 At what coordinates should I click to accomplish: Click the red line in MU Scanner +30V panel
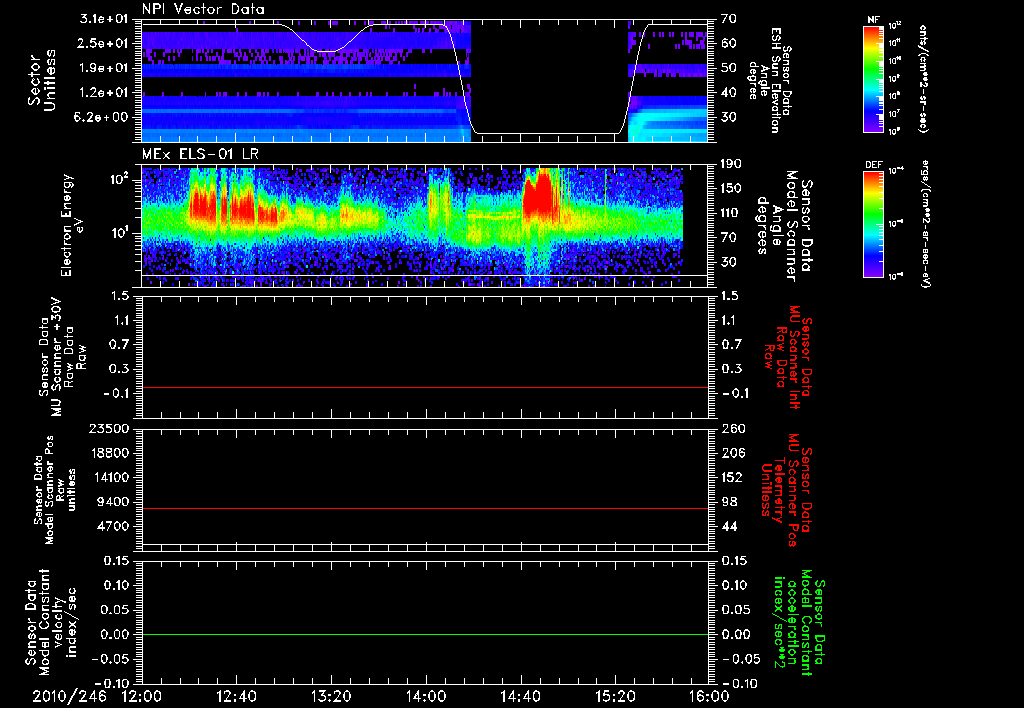click(x=424, y=387)
